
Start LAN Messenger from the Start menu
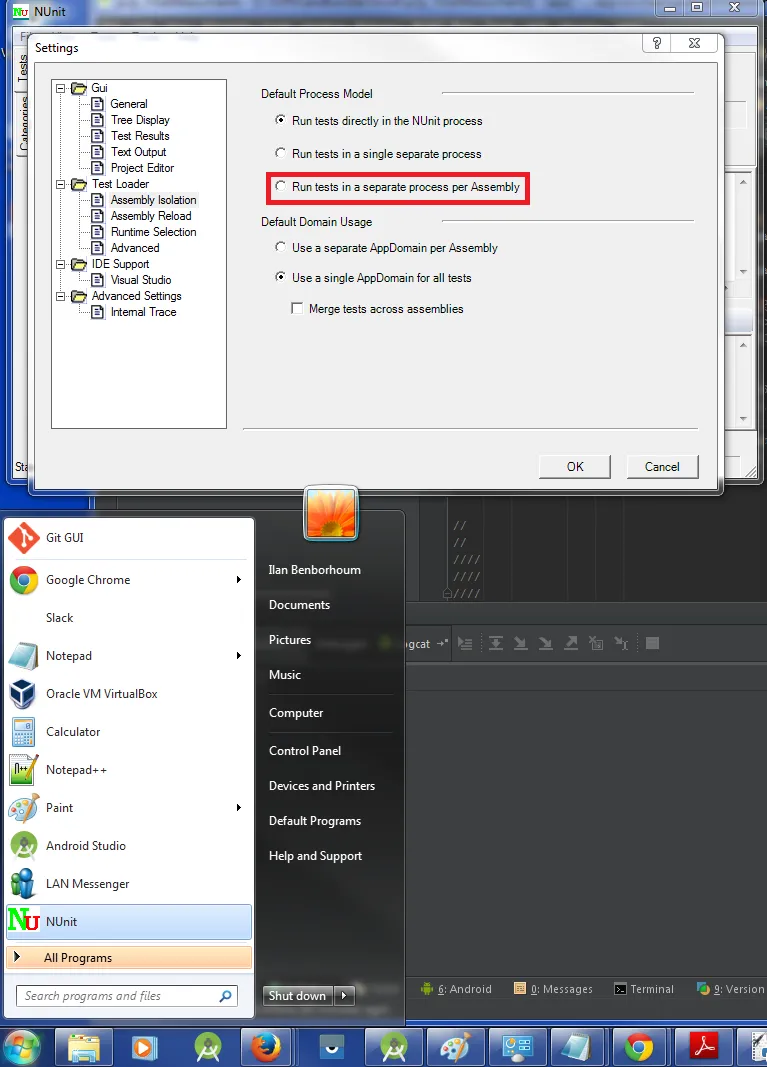(x=129, y=884)
